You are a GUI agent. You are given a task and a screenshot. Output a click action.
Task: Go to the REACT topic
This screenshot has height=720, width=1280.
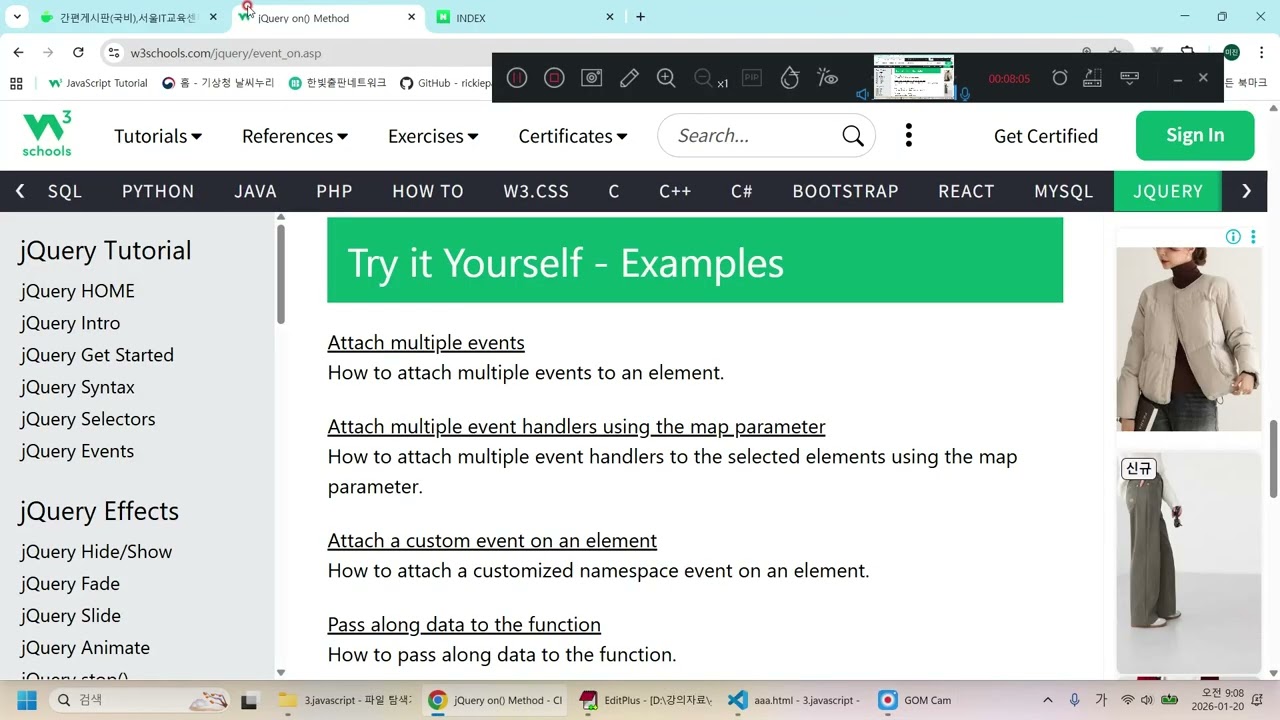(966, 191)
